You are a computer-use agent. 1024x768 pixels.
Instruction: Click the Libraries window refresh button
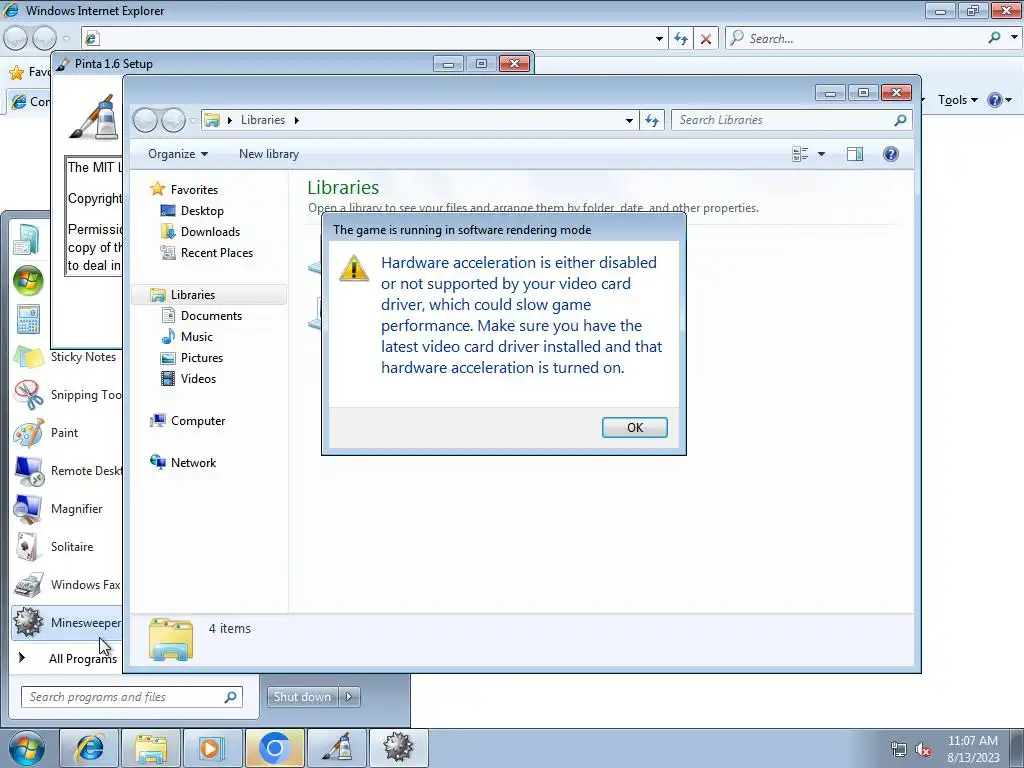coord(652,120)
